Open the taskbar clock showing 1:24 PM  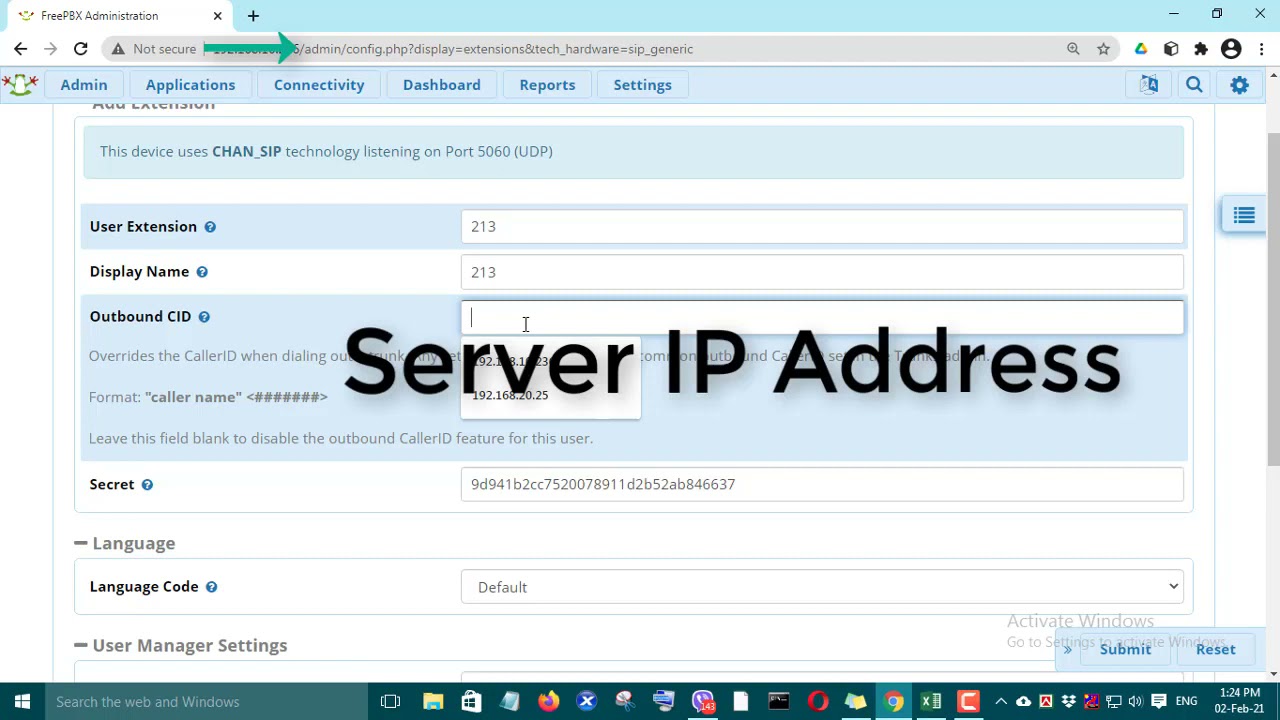[1240, 702]
